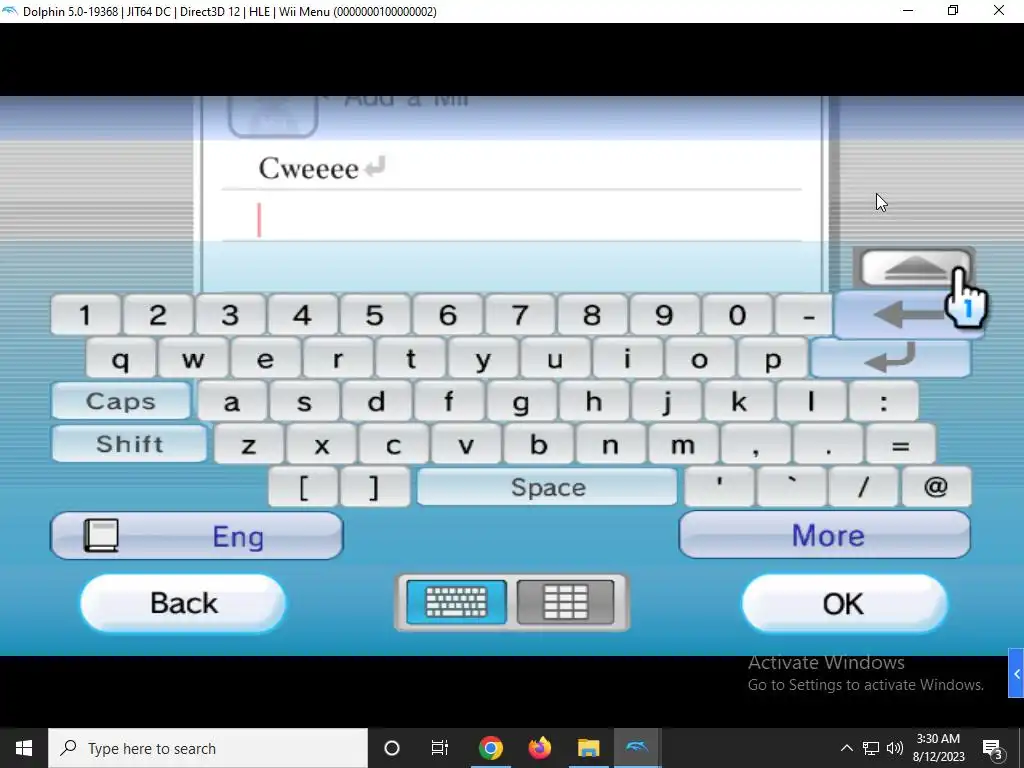
Task: Tap the j key
Action: point(667,402)
